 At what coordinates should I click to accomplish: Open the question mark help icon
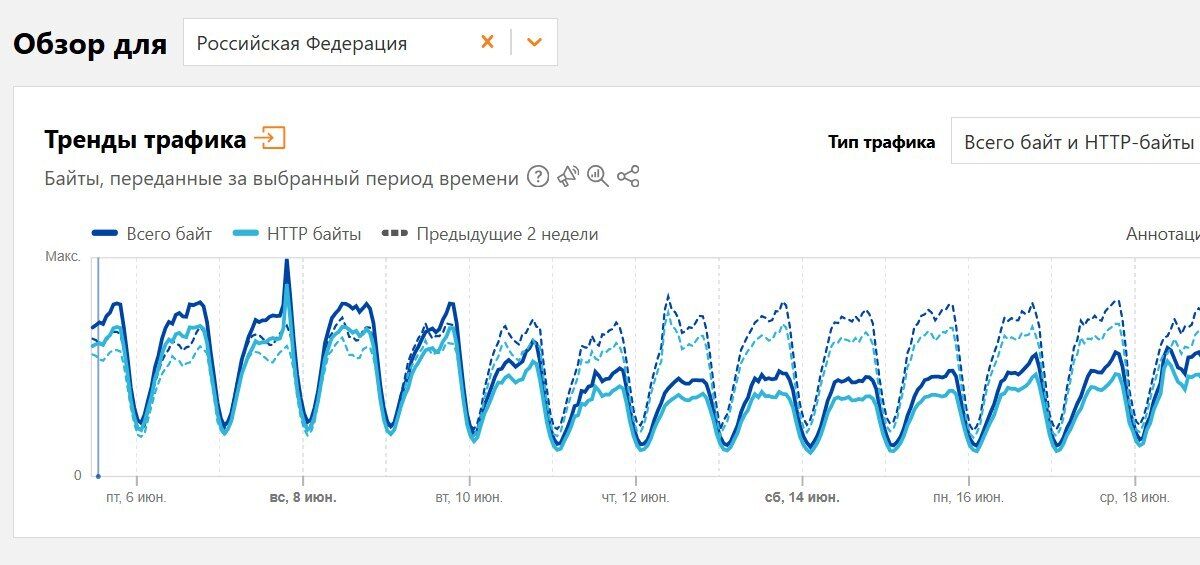[538, 177]
